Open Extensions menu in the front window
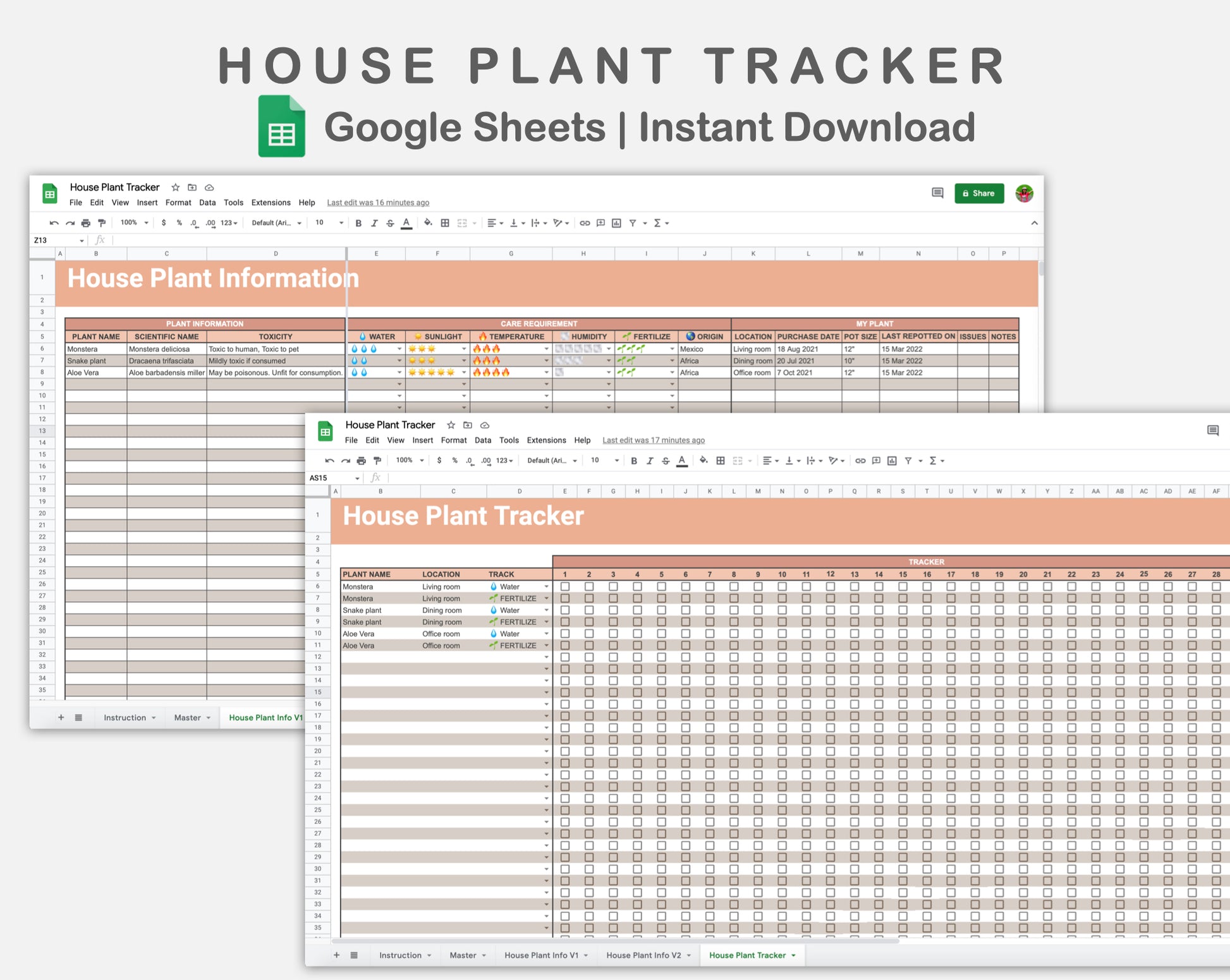Image resolution: width=1230 pixels, height=980 pixels. click(546, 440)
